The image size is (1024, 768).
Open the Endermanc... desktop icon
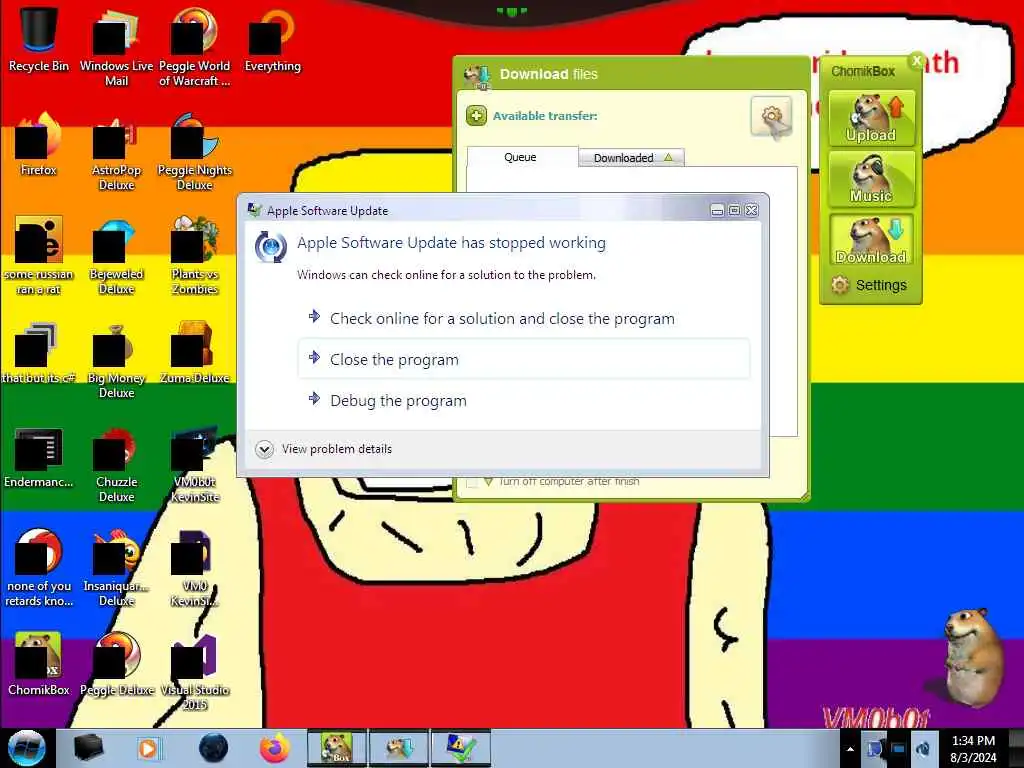[39, 456]
